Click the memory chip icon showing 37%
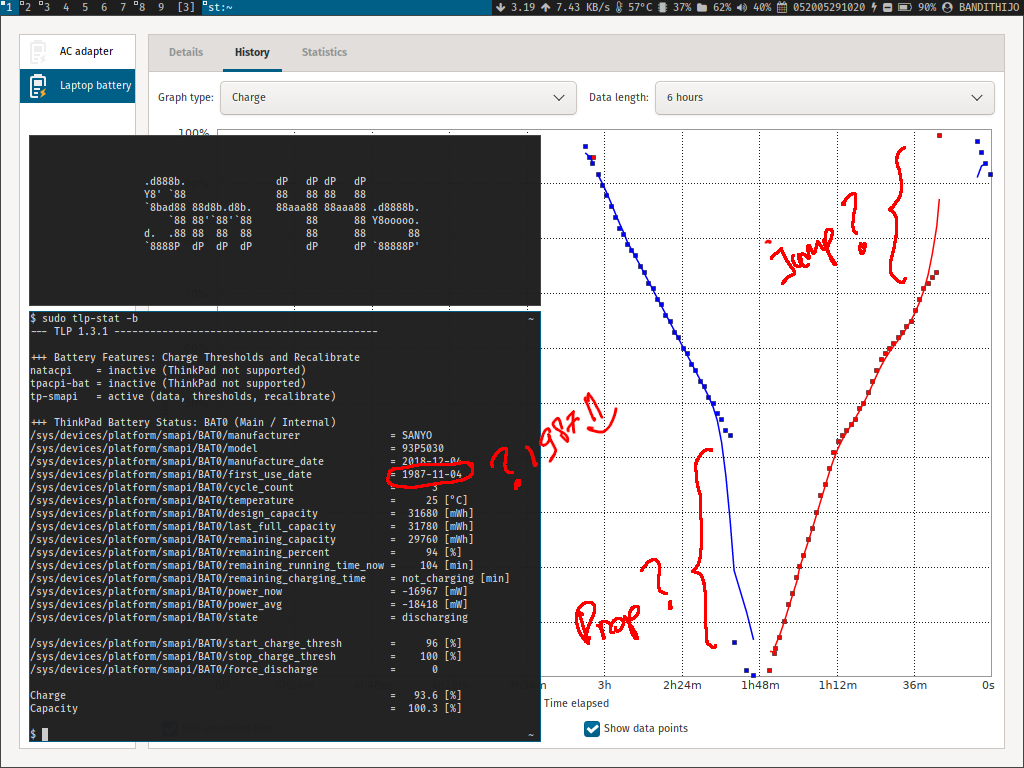Viewport: 1024px width, 768px height. 662,7
